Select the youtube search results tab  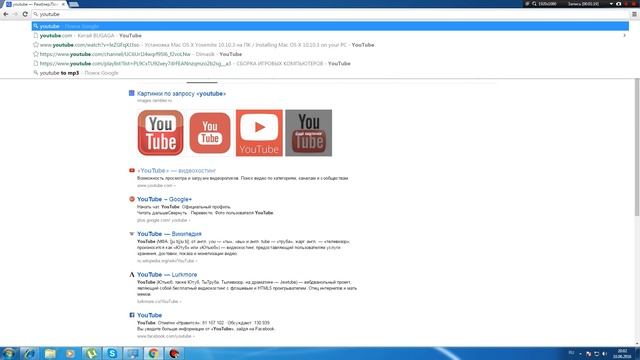coord(34,4)
